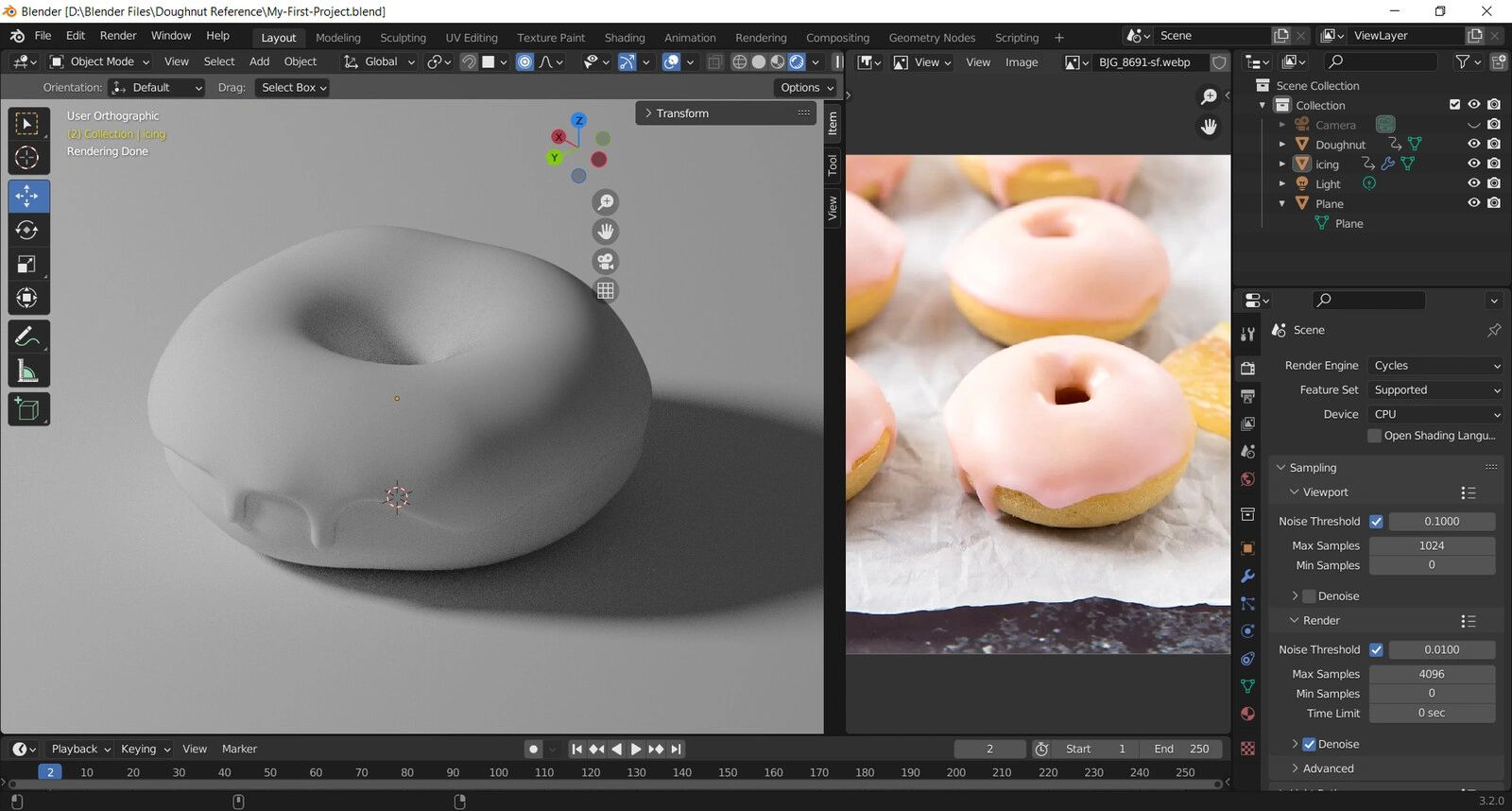Select the Add Cube tool

[27, 409]
